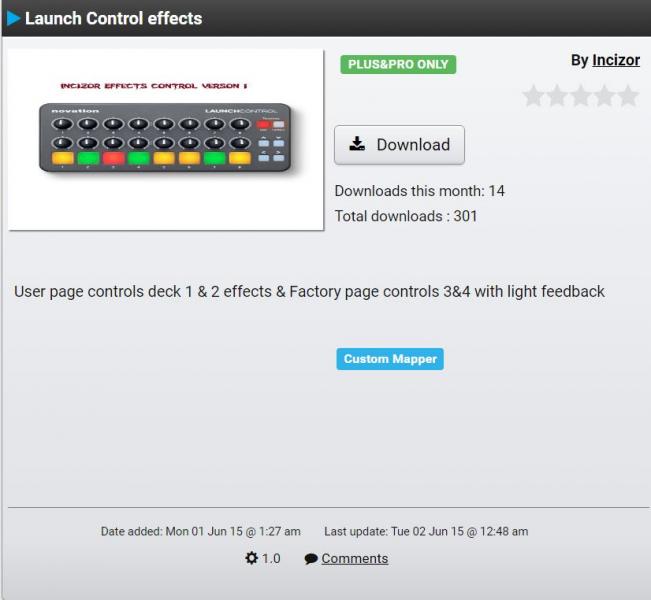Image resolution: width=651 pixels, height=600 pixels.
Task: Click the download arrow icon in the button
Action: [357, 144]
